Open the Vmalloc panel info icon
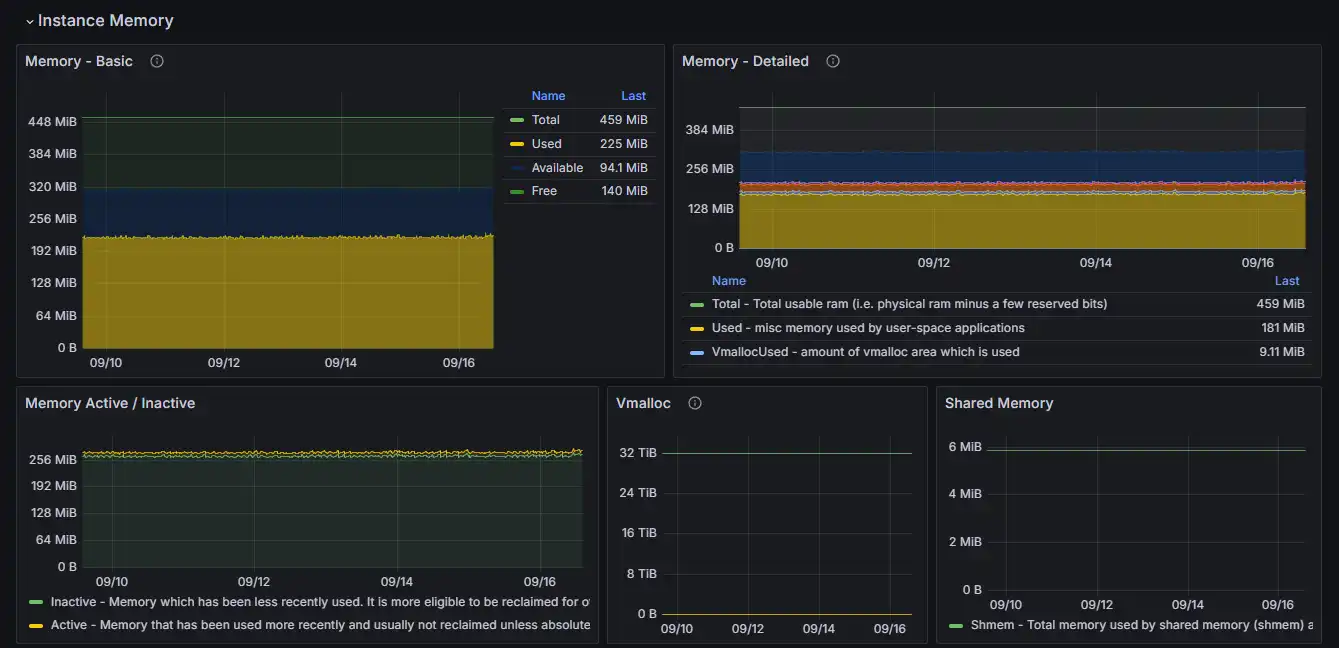 pos(695,403)
